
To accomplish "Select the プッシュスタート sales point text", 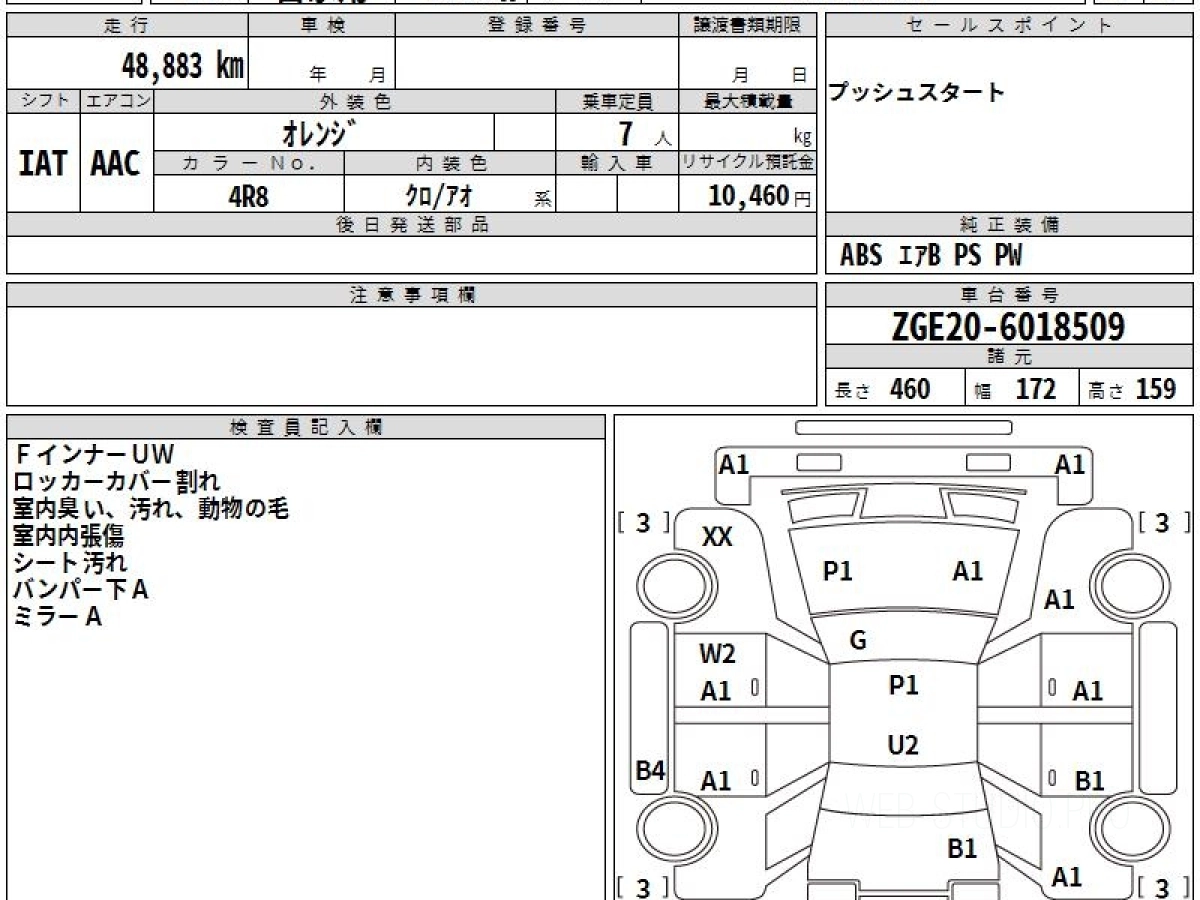I will pos(916,93).
